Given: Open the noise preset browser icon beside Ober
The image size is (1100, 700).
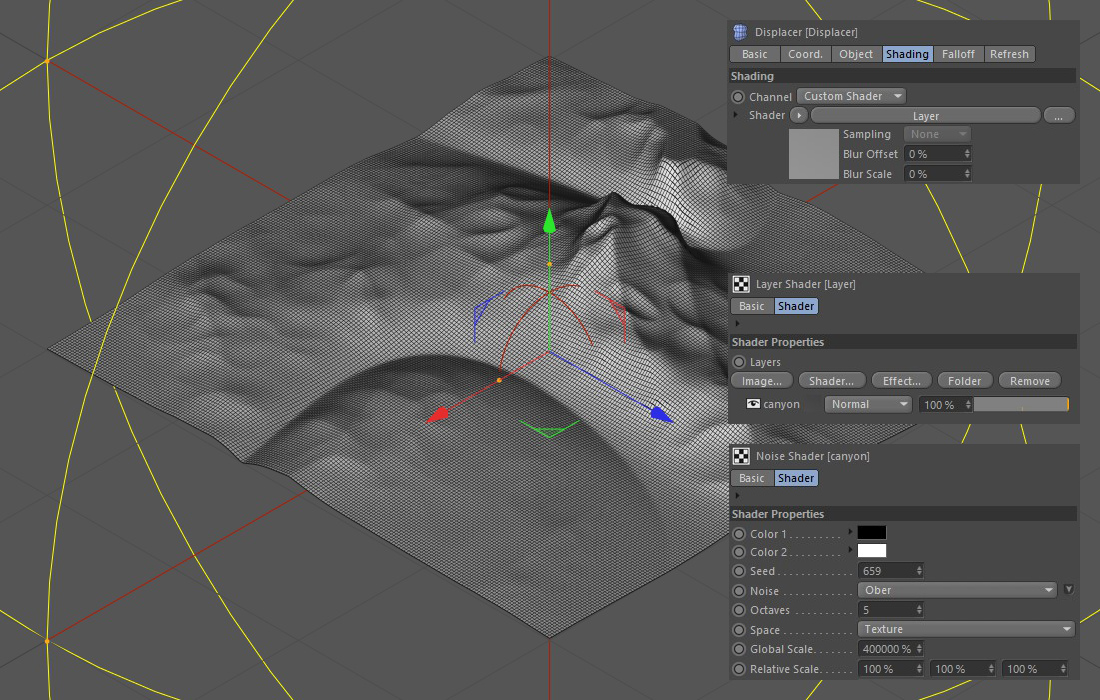Looking at the screenshot, I should click(1068, 590).
